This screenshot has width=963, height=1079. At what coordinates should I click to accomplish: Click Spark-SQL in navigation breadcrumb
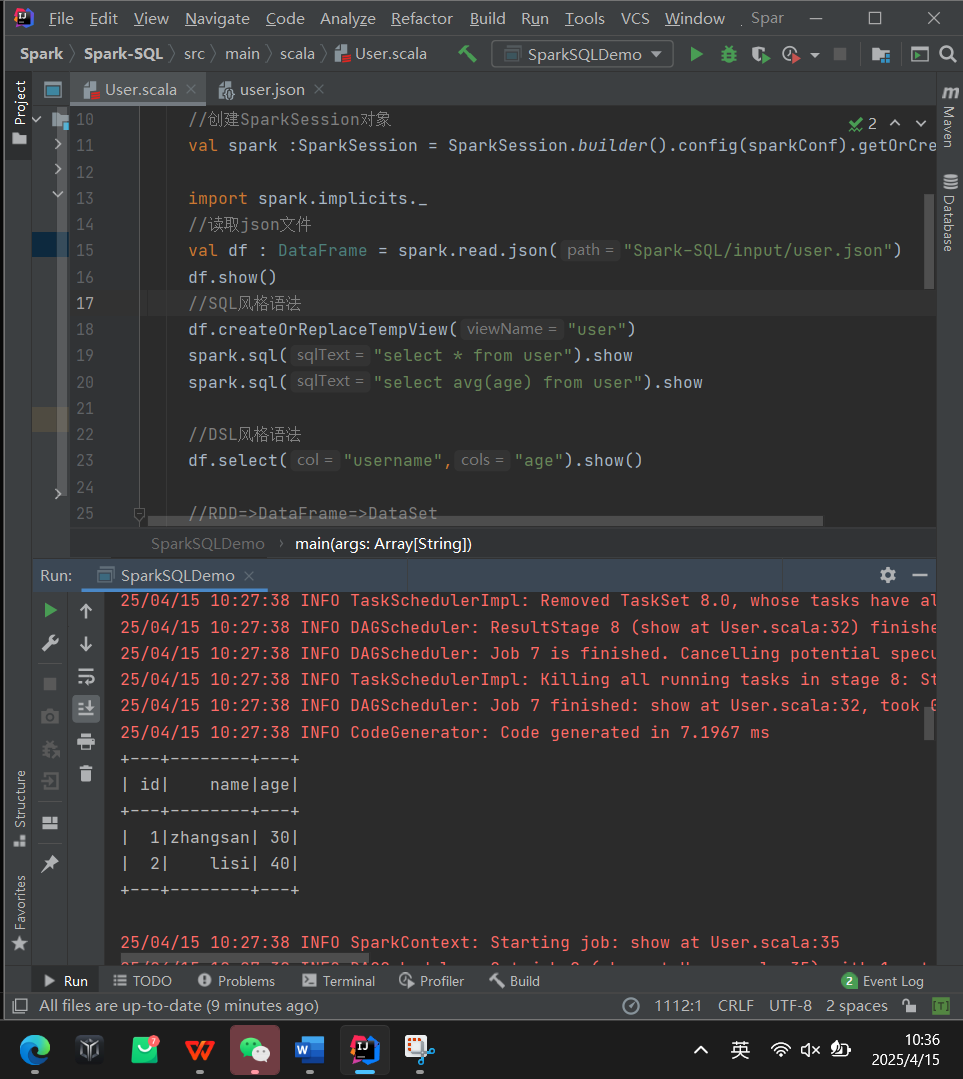[x=123, y=54]
